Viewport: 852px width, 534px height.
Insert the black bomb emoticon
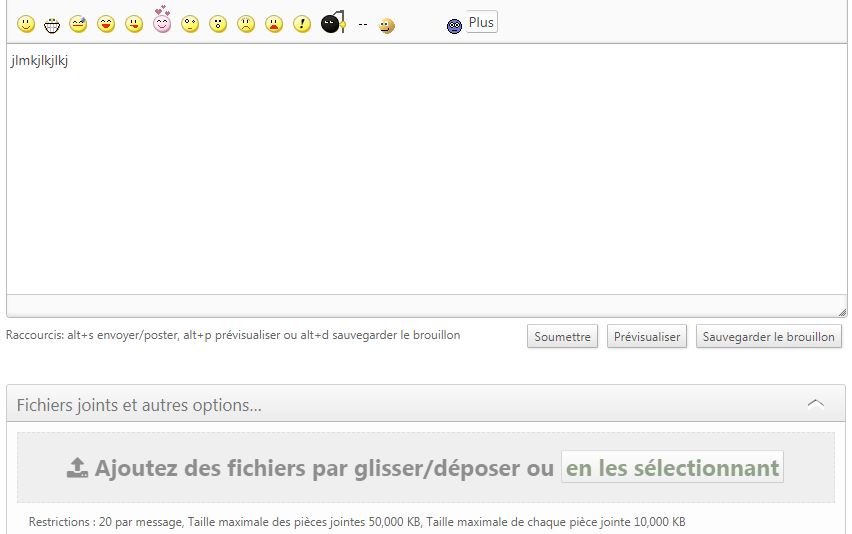point(333,22)
